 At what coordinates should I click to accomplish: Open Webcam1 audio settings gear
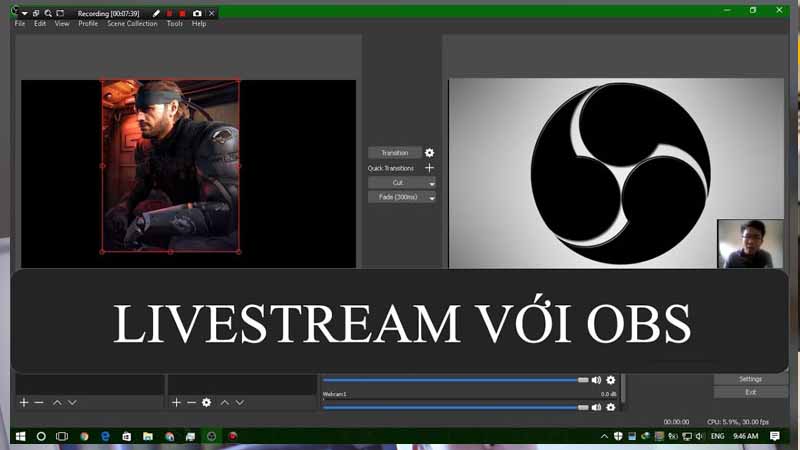pos(611,407)
